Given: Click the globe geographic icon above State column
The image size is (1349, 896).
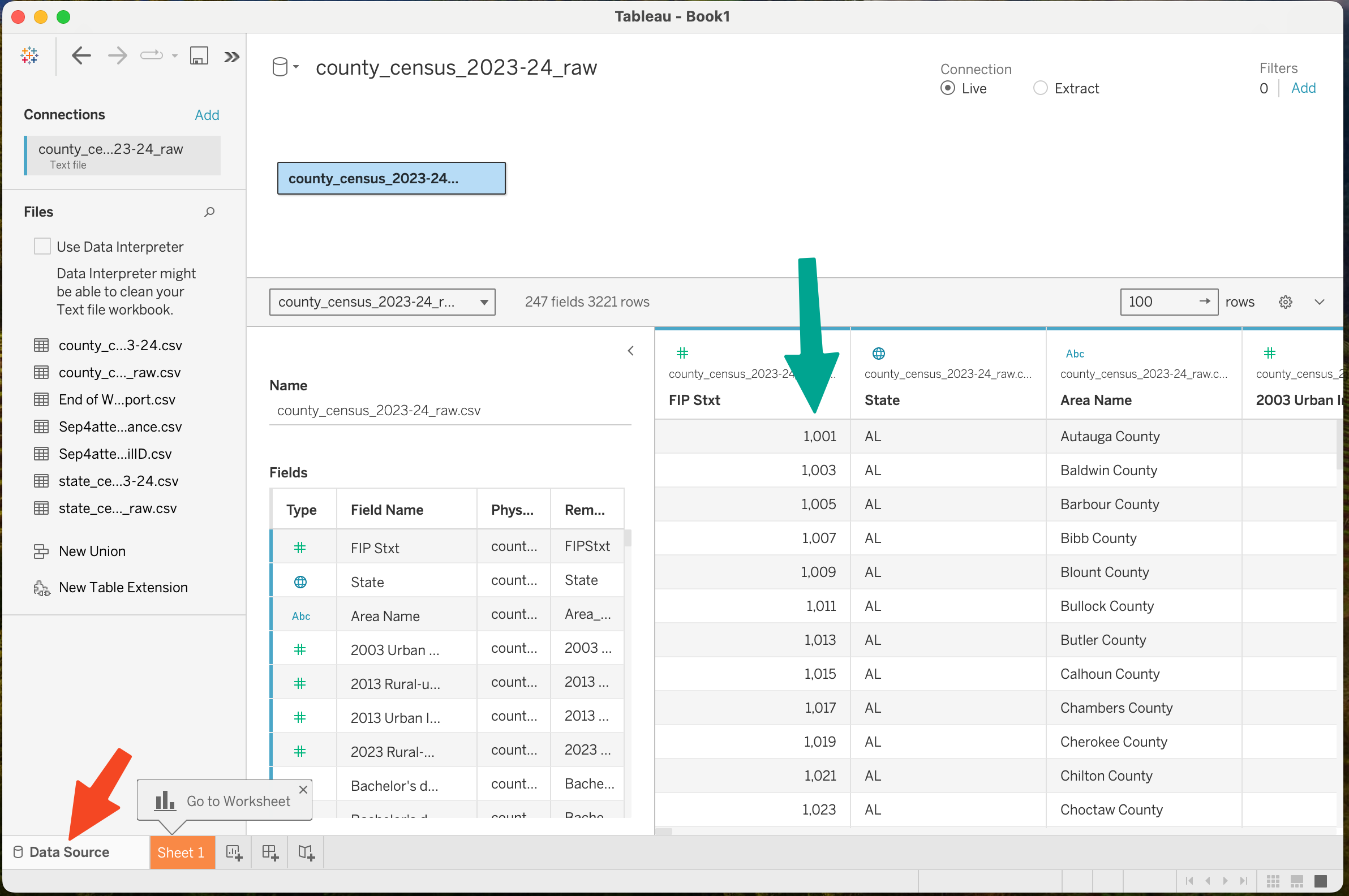Looking at the screenshot, I should pos(878,354).
